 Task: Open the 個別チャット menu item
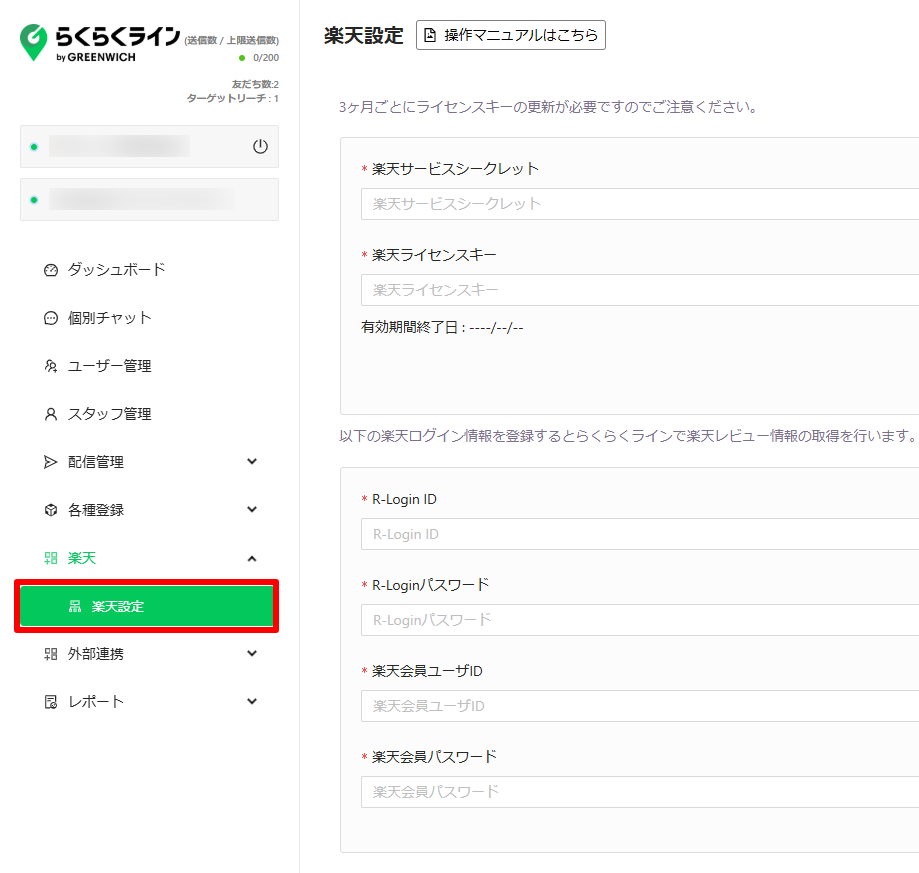(x=147, y=318)
